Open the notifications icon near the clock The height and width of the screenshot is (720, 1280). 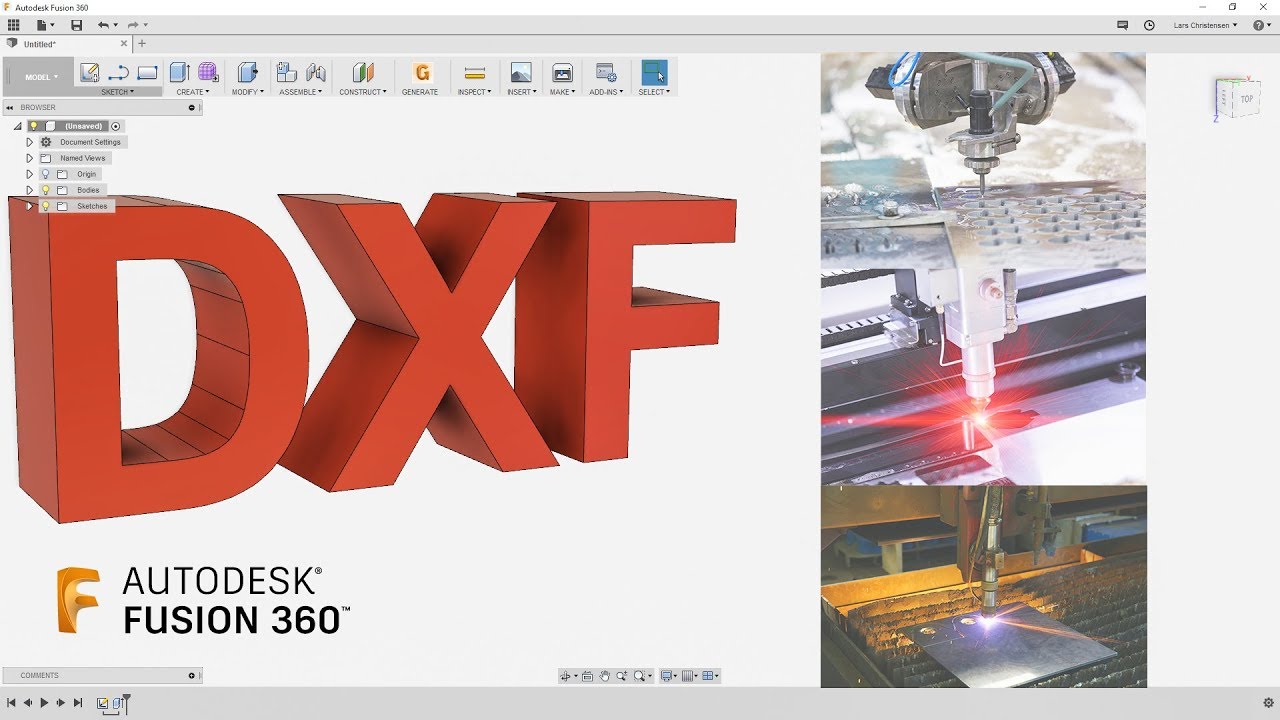click(x=1122, y=25)
